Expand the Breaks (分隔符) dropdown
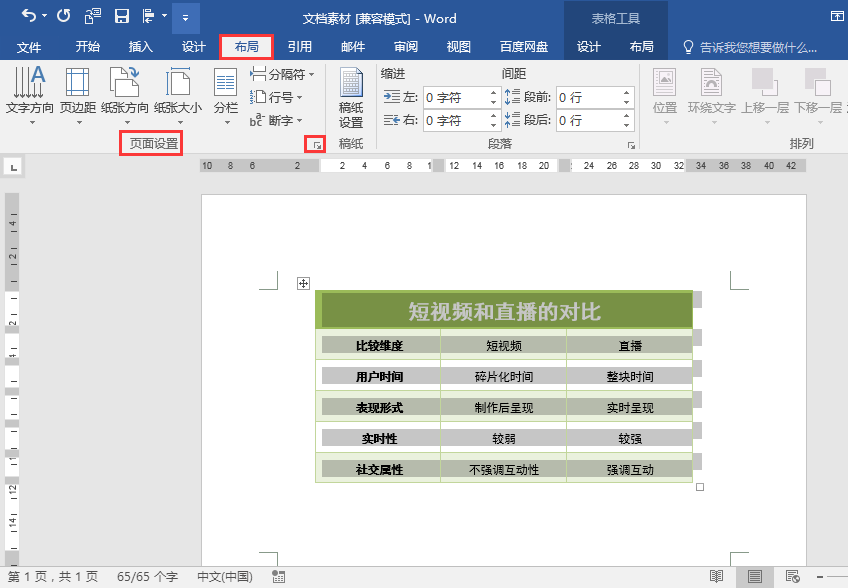Screen dimensions: 848x588 click(x=312, y=74)
